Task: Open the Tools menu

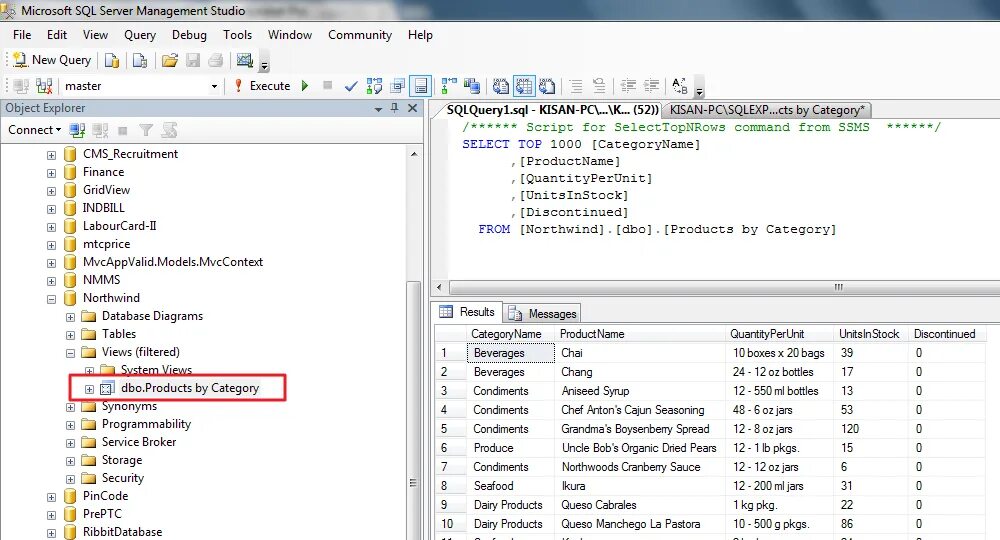Action: coord(237,35)
